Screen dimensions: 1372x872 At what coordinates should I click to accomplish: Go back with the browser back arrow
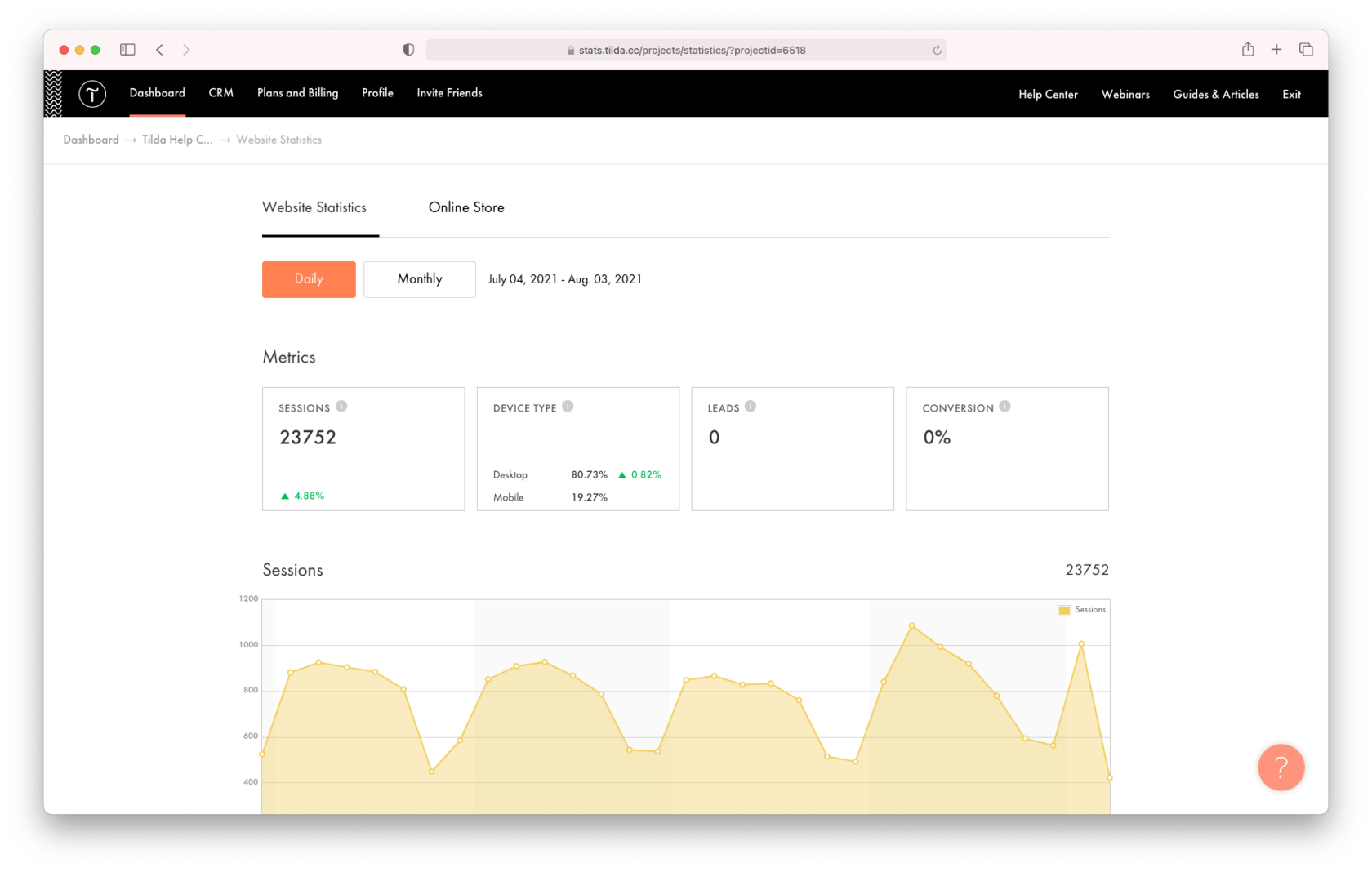pyautogui.click(x=160, y=50)
